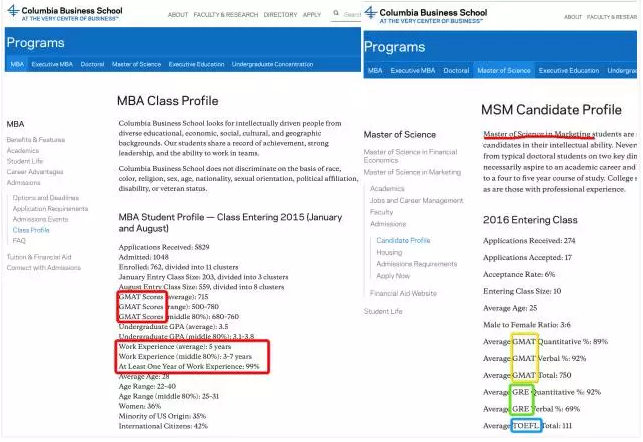Click 'Minority of US Origin: 35%' text

click(x=162, y=416)
